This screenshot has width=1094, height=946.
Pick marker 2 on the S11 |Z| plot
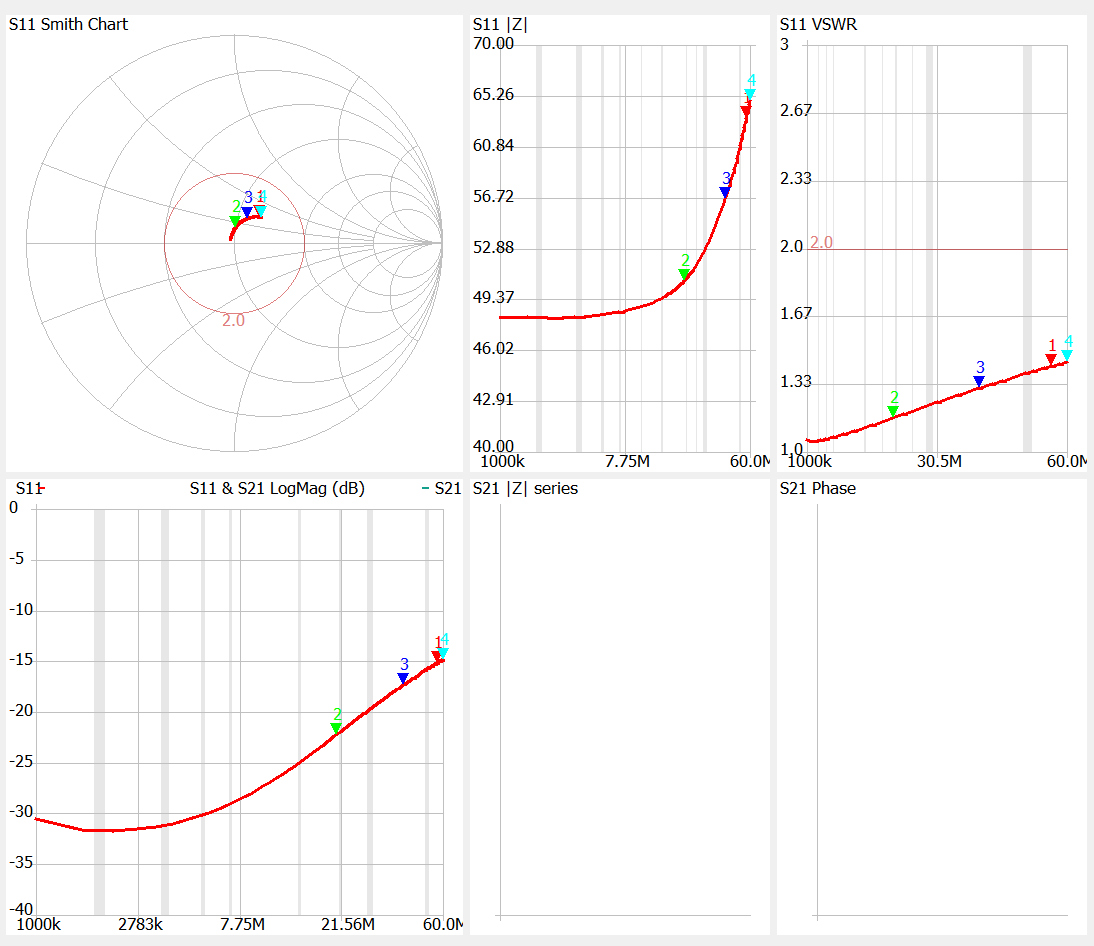[x=685, y=274]
